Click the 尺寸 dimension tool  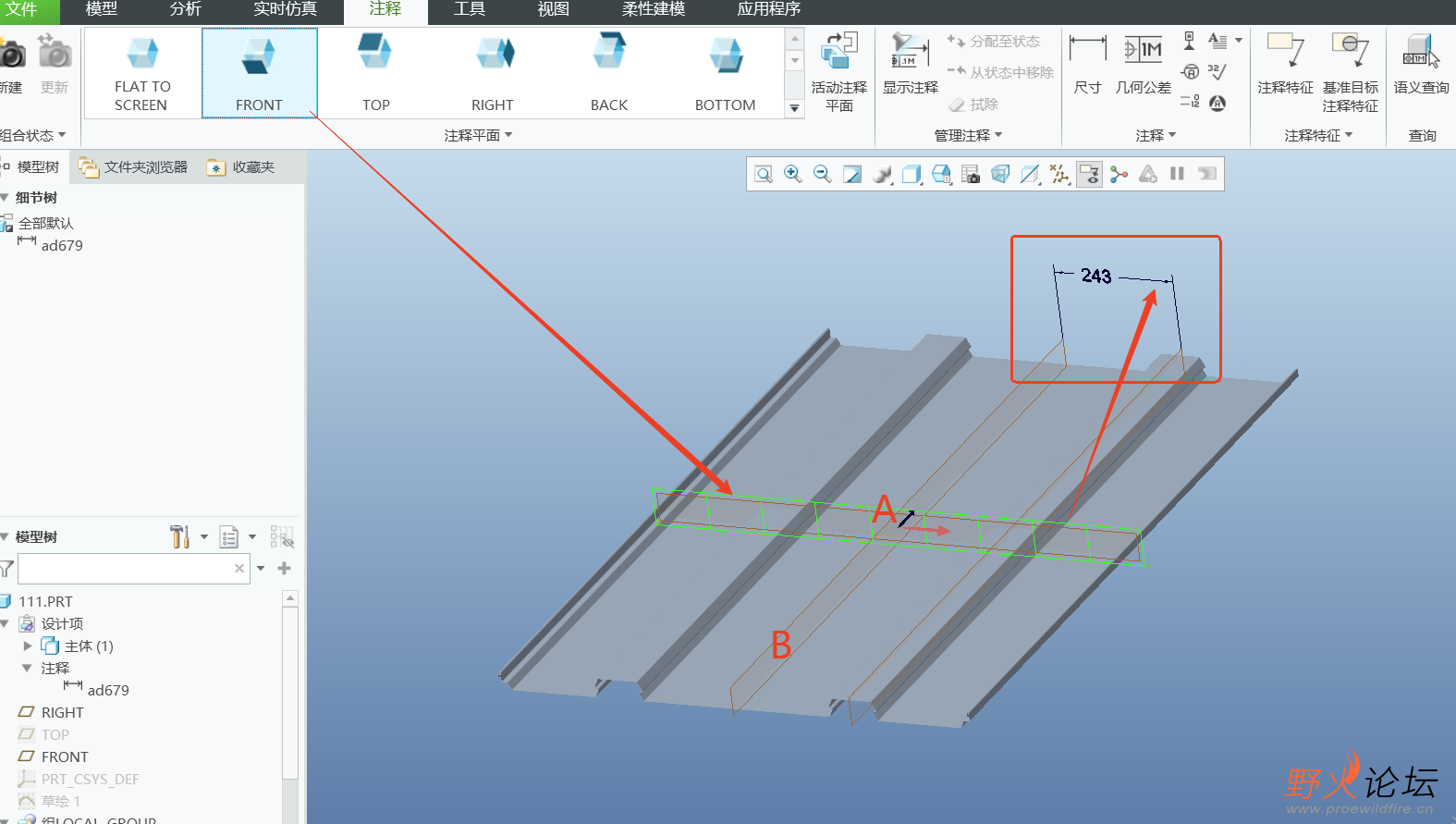click(1087, 64)
